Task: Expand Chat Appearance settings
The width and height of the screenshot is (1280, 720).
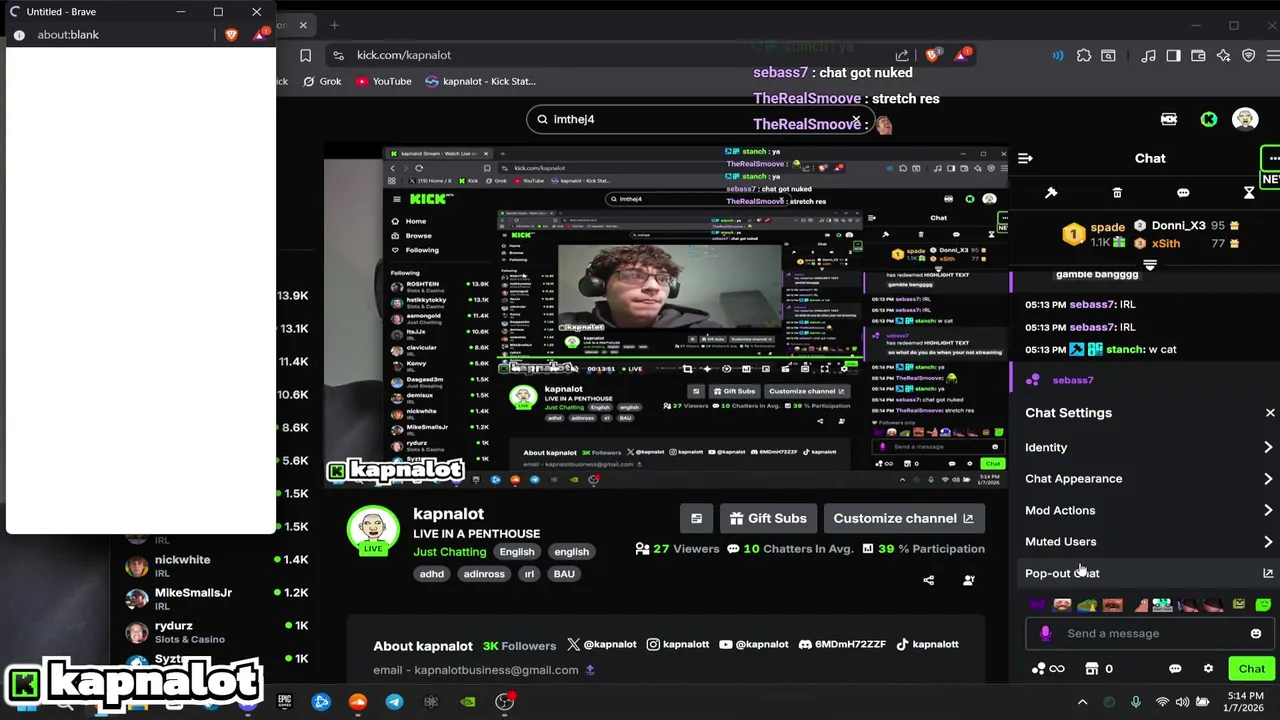Action: click(1149, 478)
